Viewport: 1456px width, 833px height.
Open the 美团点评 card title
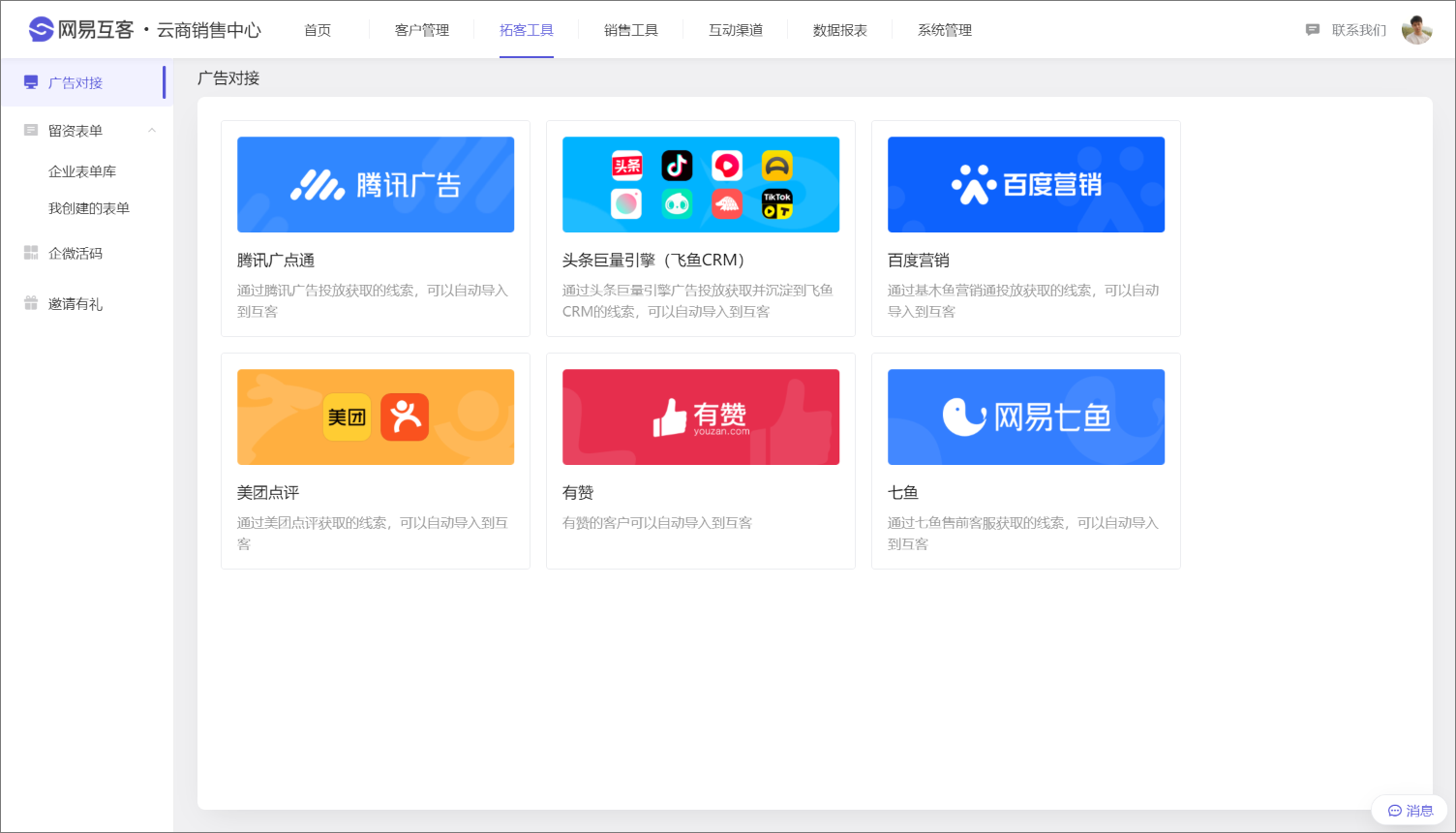268,493
